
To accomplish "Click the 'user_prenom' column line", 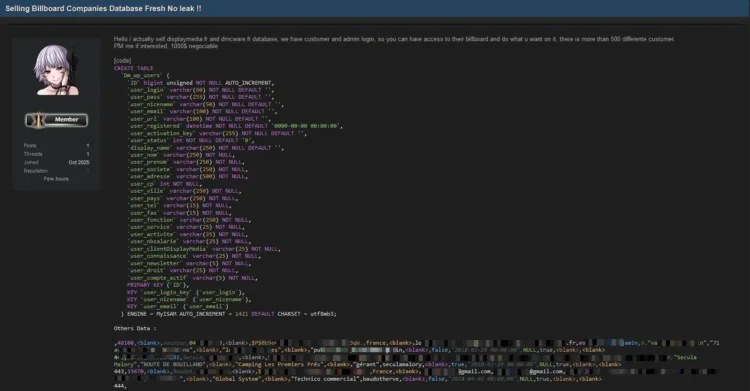I will pyautogui.click(x=186, y=162).
